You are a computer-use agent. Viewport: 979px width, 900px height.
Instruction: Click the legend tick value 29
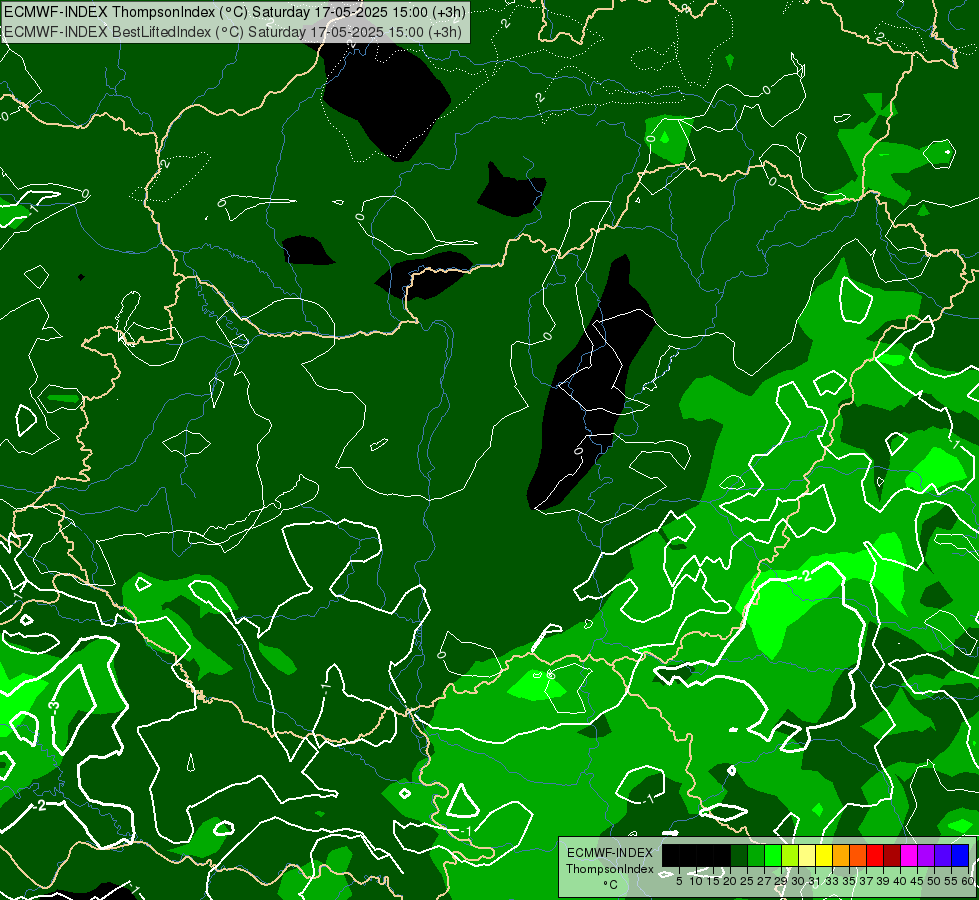[781, 881]
